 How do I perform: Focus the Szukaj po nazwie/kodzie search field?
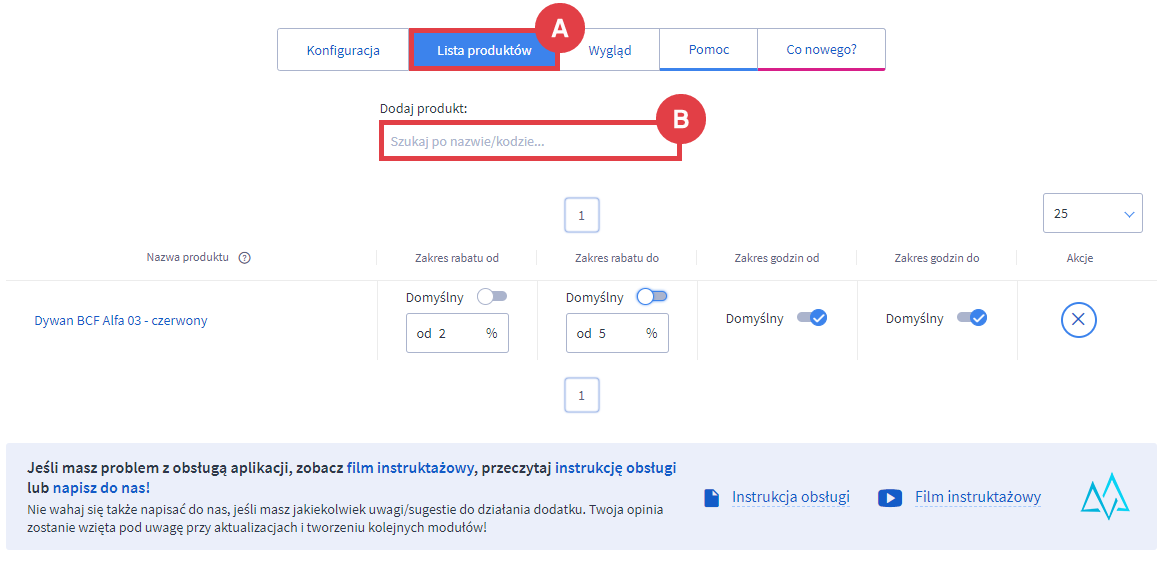(x=529, y=142)
